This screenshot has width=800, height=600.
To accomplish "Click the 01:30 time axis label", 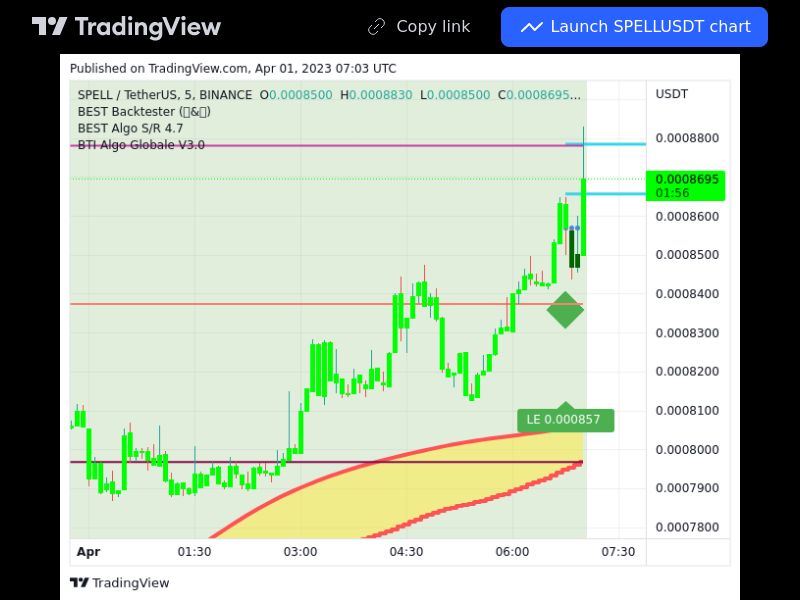I will 194,552.
